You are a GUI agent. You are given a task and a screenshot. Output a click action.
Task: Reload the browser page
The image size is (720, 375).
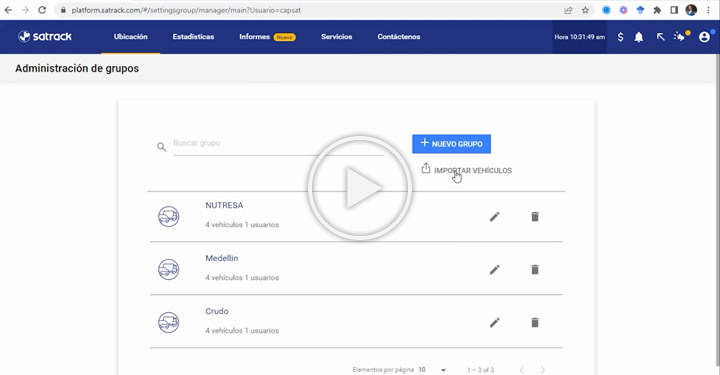coord(42,10)
